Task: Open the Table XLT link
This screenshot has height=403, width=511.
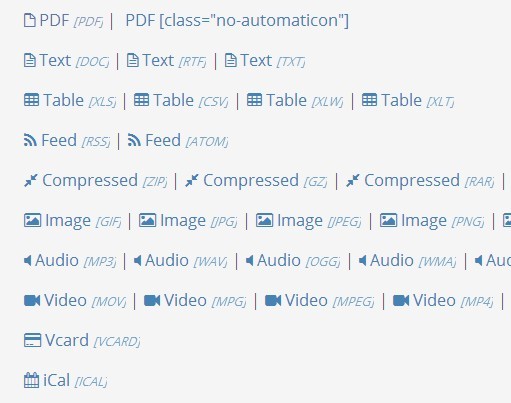Action: (x=408, y=100)
